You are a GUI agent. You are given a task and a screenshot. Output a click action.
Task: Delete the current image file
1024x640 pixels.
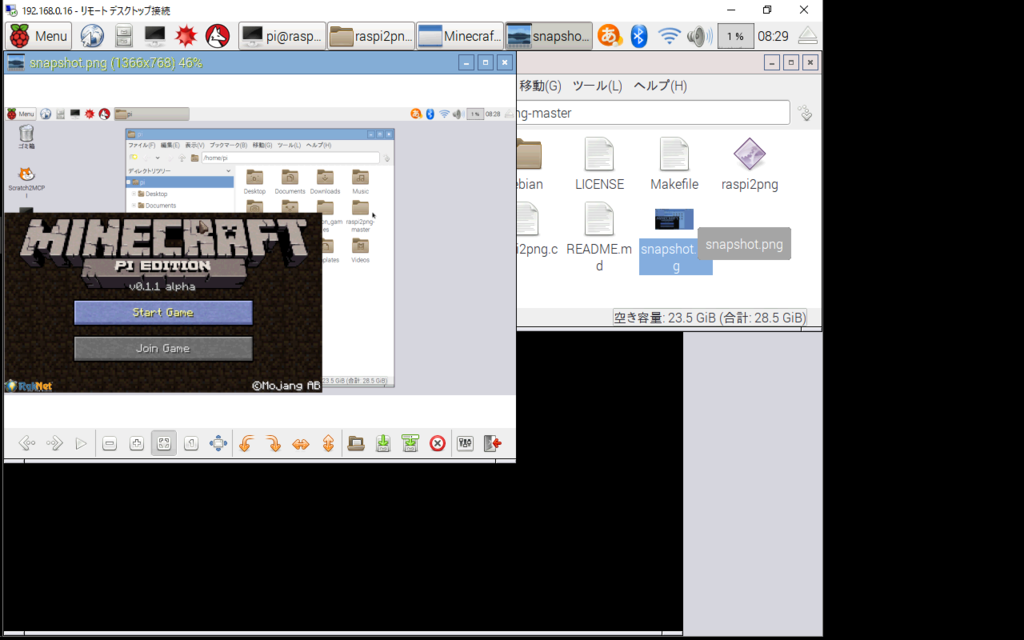click(438, 443)
